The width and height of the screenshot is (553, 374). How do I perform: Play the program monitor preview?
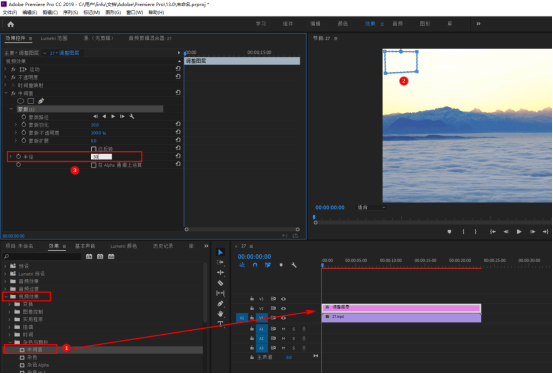(x=519, y=231)
